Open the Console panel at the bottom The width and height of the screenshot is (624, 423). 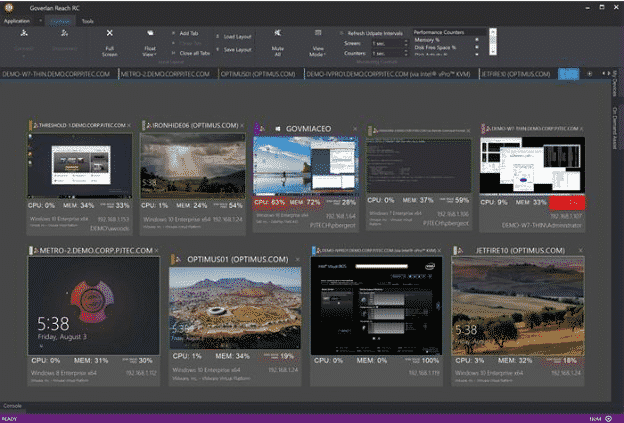click(x=11, y=405)
